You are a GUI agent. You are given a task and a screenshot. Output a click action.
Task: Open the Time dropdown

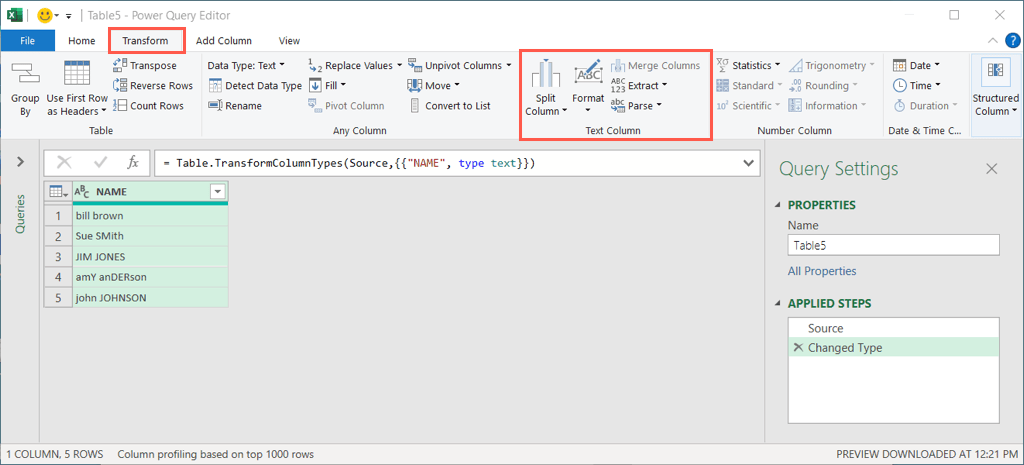[x=917, y=86]
